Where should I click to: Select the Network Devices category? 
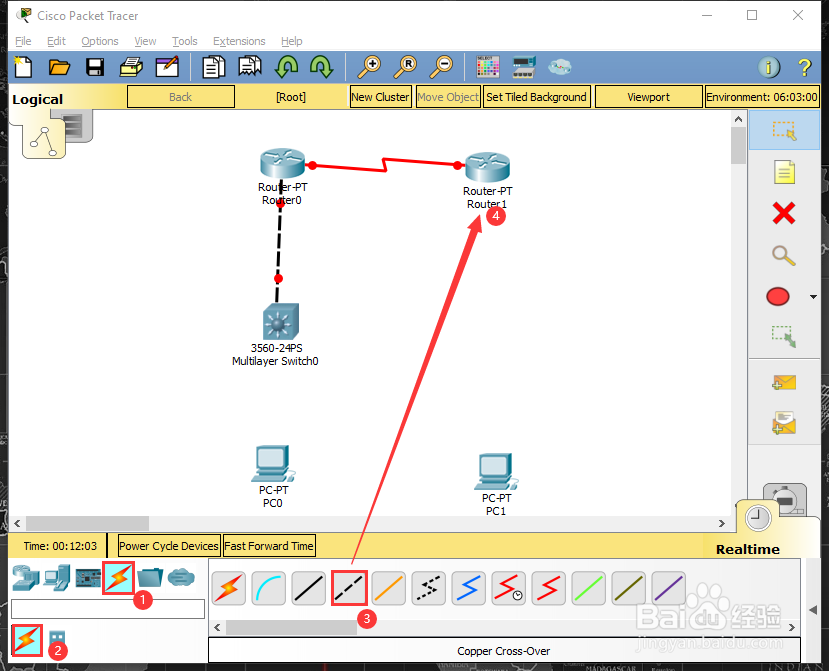25,577
